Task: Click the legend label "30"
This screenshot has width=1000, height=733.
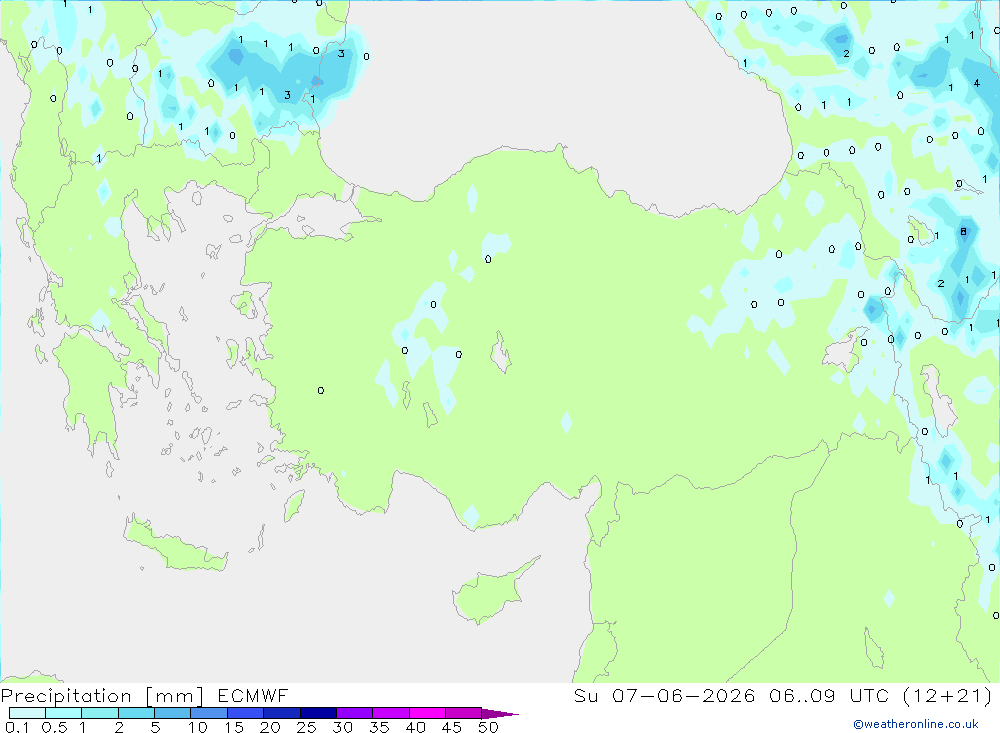Action: (x=343, y=727)
